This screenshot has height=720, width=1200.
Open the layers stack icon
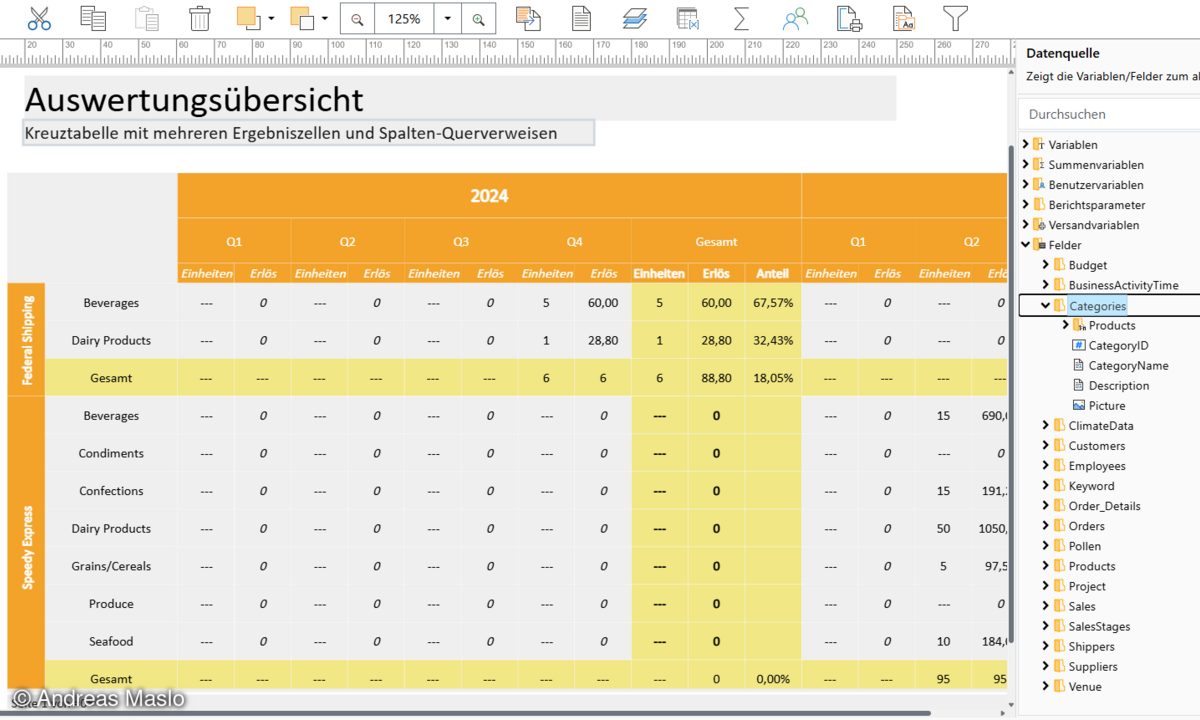[634, 18]
